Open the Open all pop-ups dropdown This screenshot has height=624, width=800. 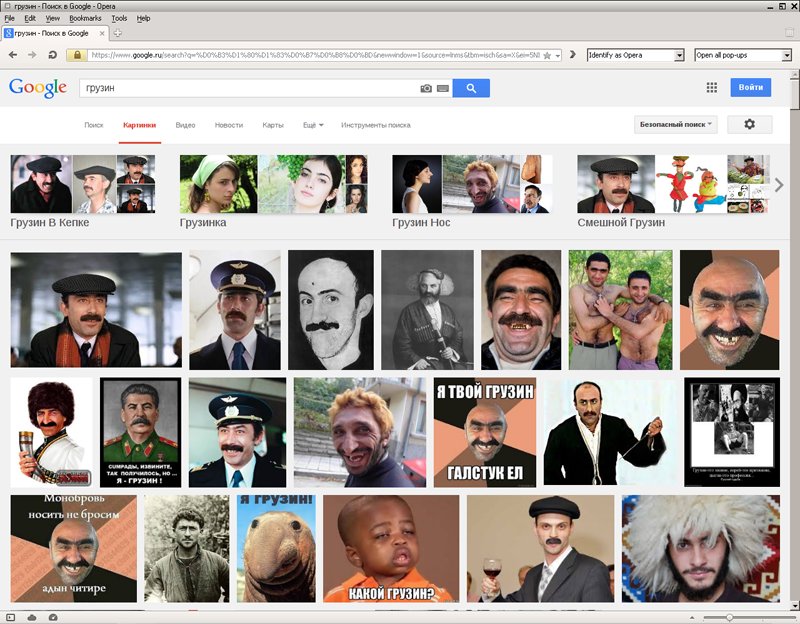click(743, 55)
